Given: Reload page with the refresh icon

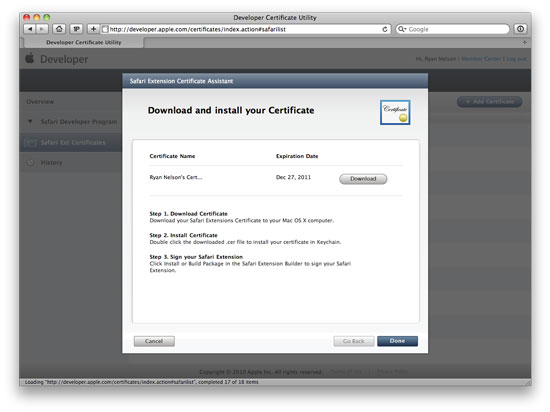Looking at the screenshot, I should point(384,29).
